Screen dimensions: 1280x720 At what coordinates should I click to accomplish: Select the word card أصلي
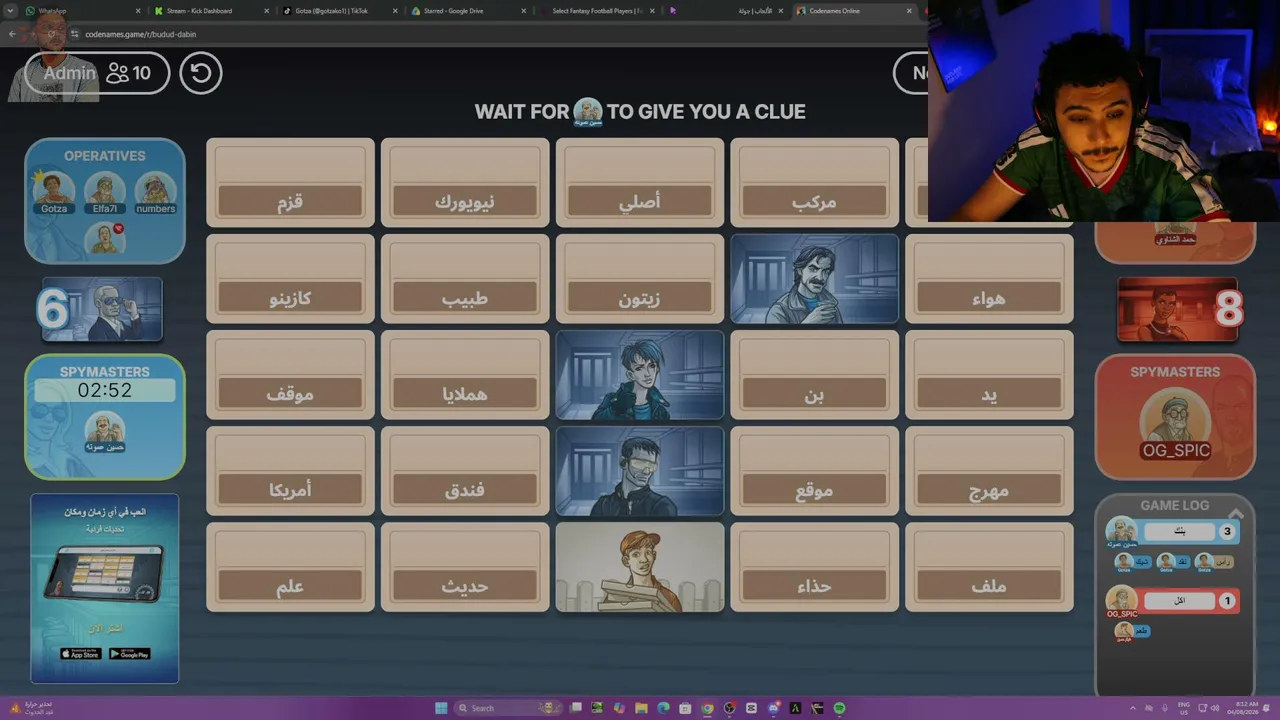(x=640, y=183)
